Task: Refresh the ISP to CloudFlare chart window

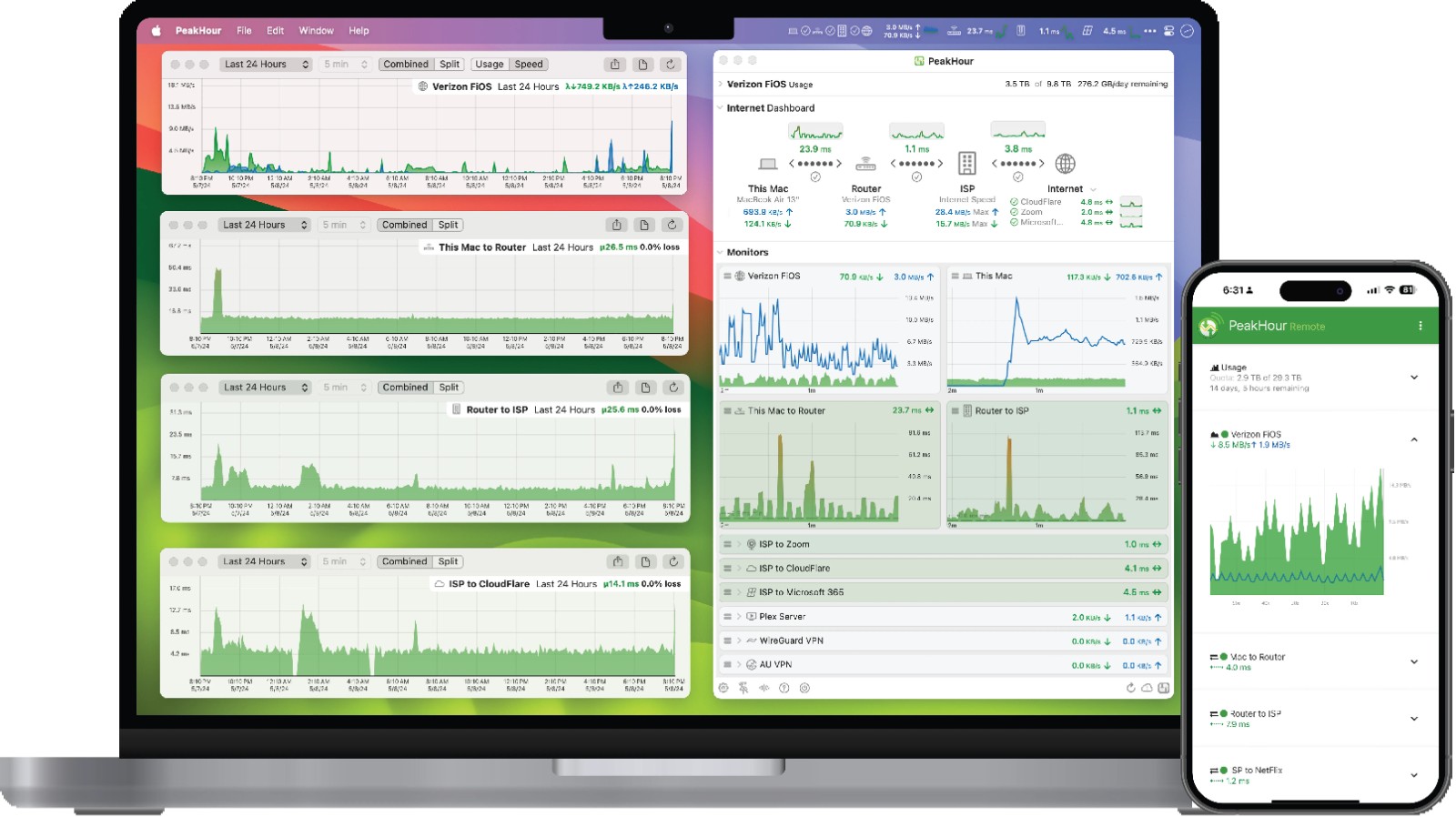Action: click(673, 562)
